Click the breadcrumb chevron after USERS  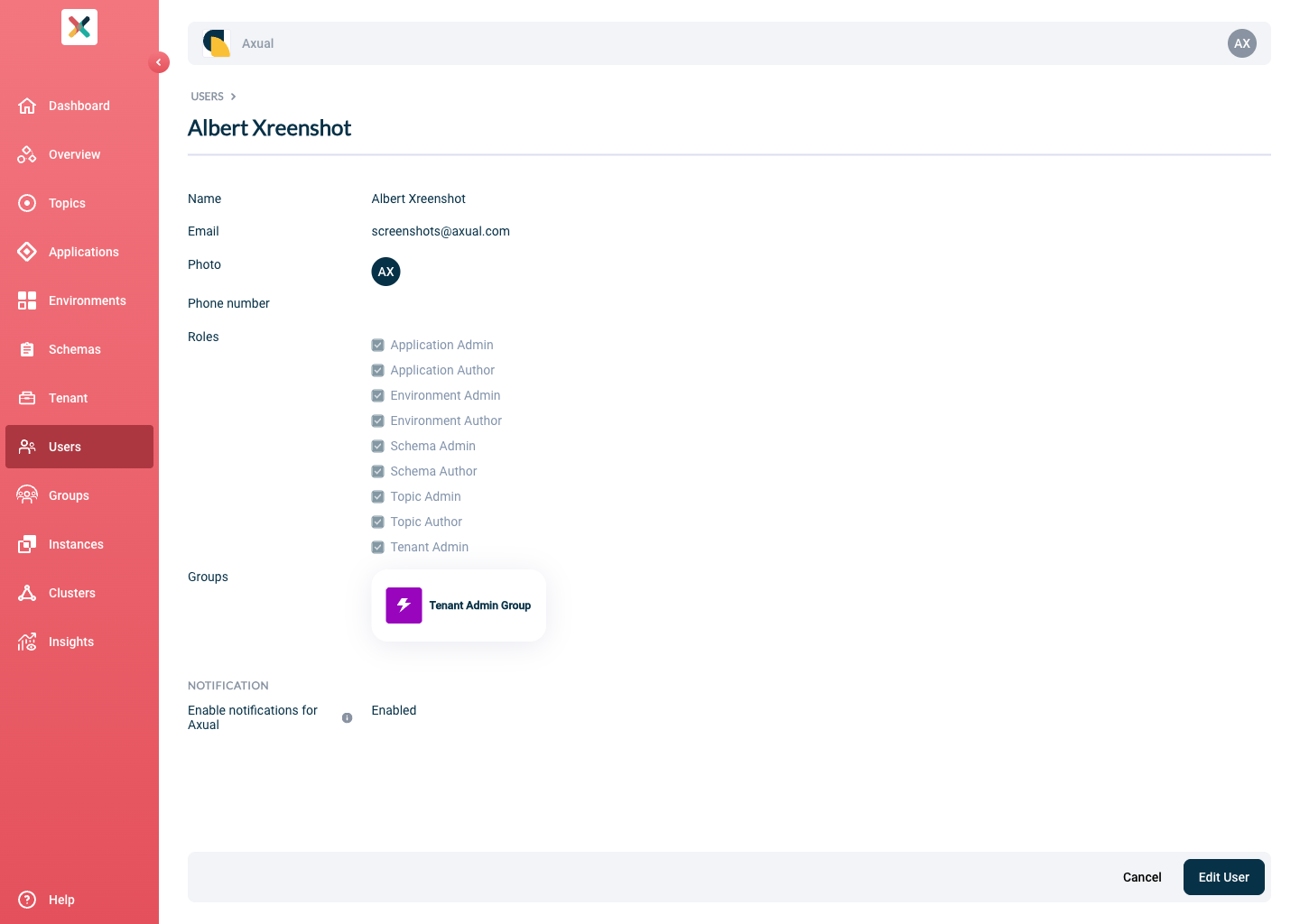click(233, 97)
